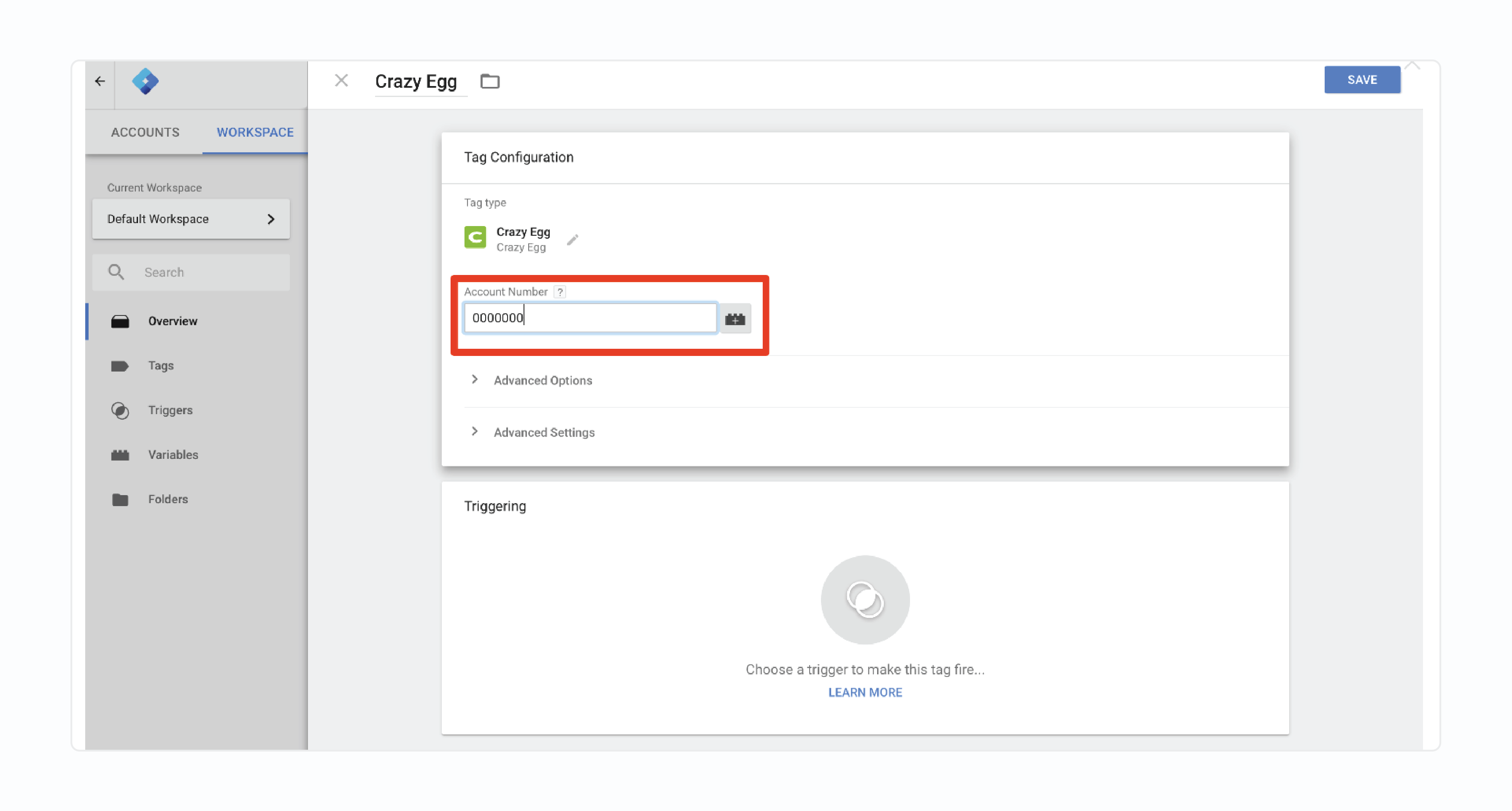Click the Advanced Options chevron
Screen dimensions: 1512x811
tap(474, 380)
